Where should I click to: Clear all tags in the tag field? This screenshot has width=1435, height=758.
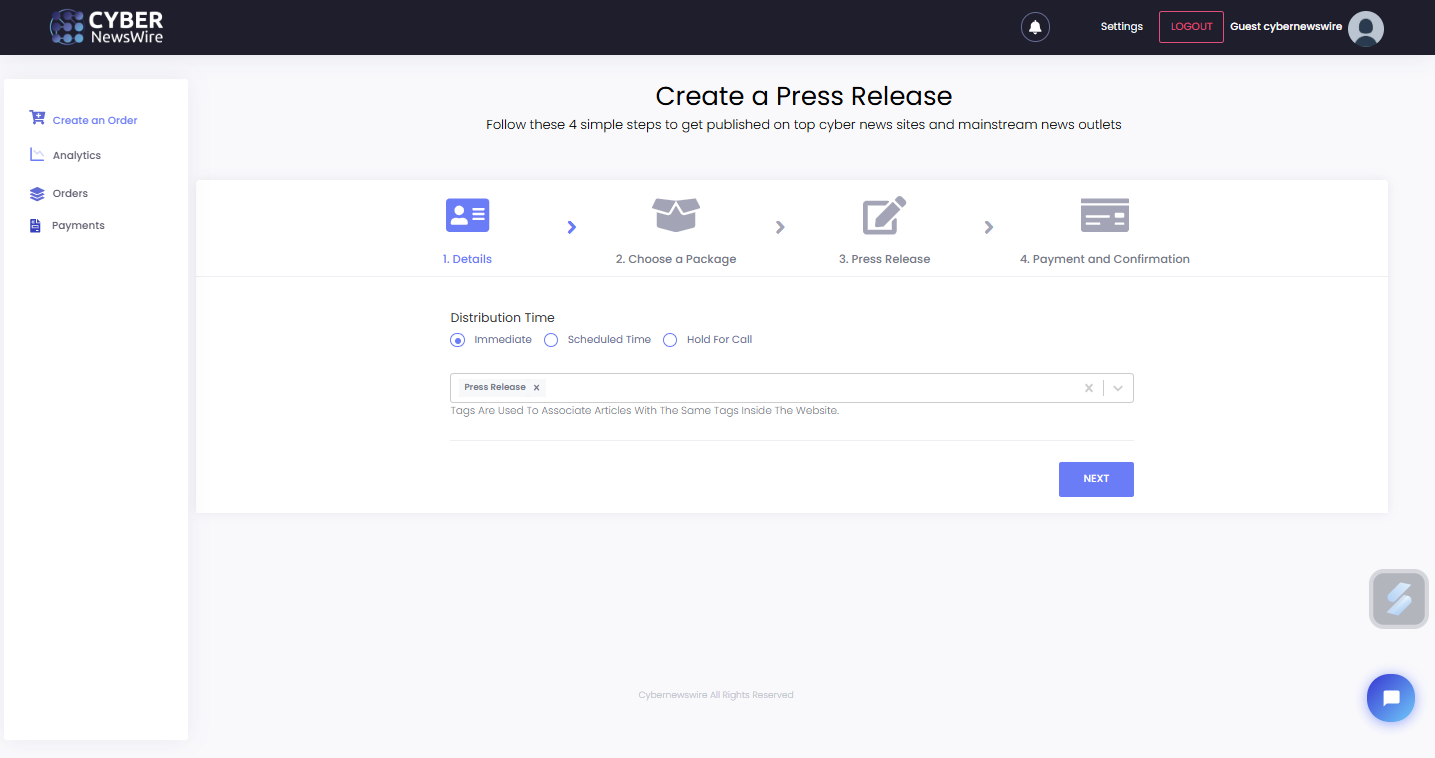[x=1089, y=388]
